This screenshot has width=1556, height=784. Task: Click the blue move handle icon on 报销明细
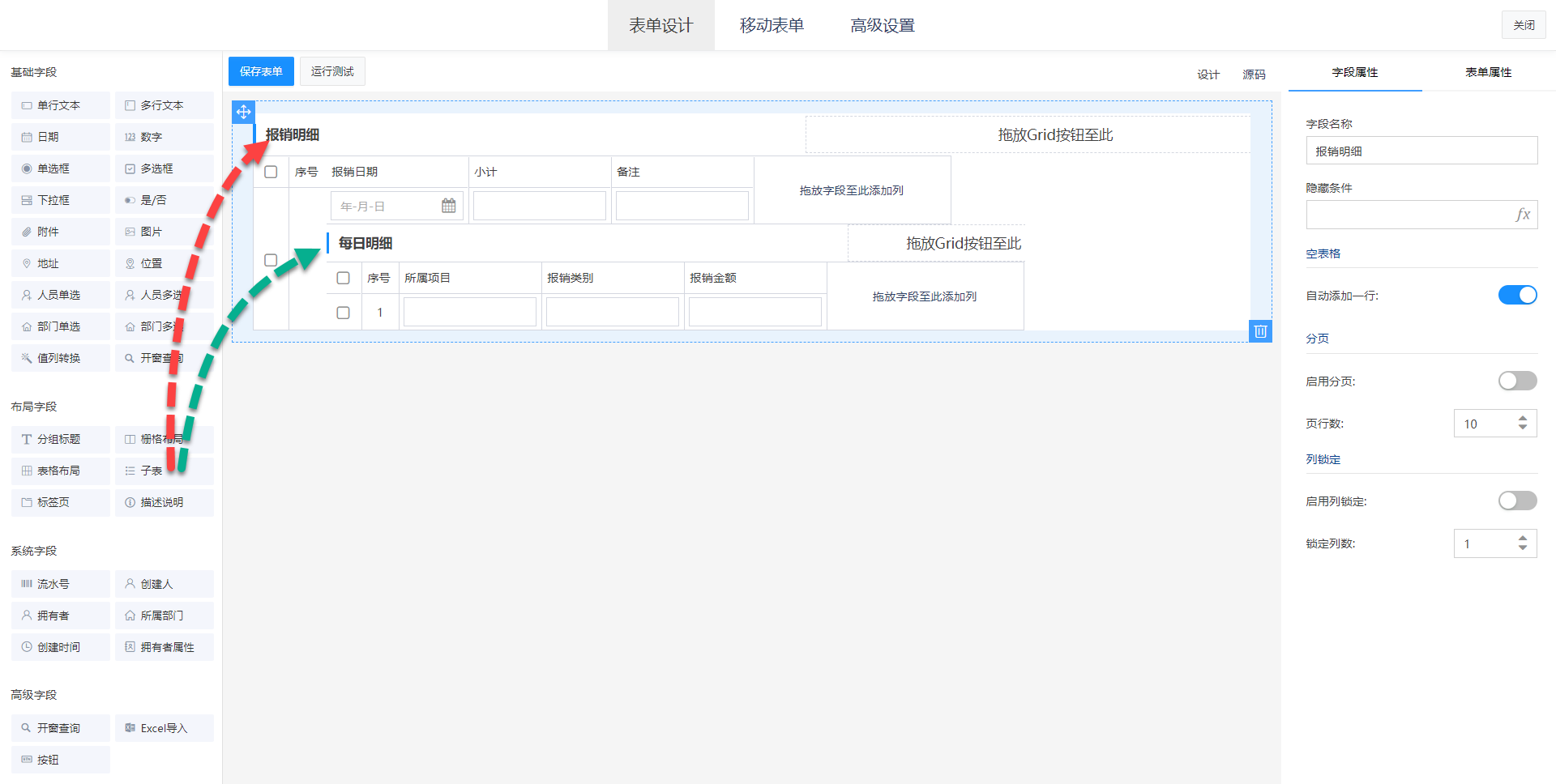point(244,112)
